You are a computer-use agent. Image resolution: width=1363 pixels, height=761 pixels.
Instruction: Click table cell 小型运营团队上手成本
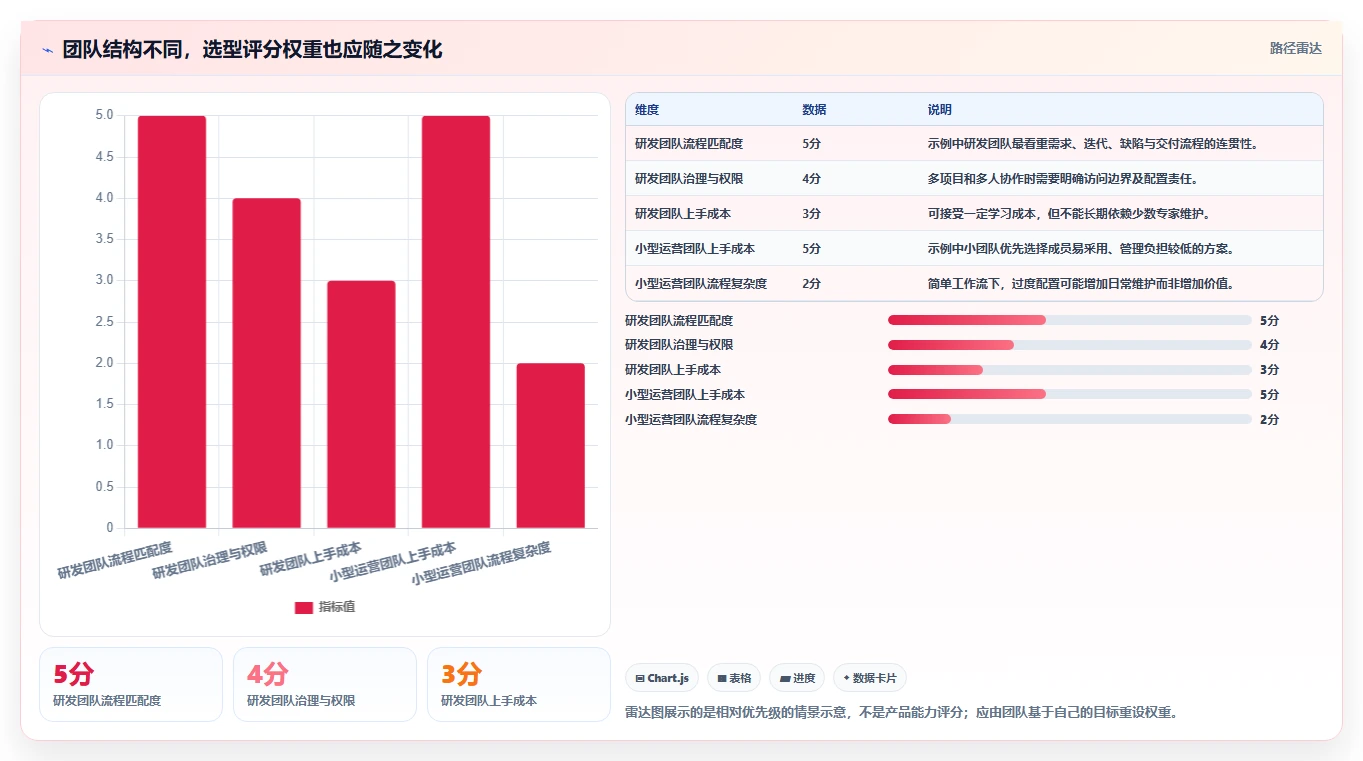(x=695, y=249)
